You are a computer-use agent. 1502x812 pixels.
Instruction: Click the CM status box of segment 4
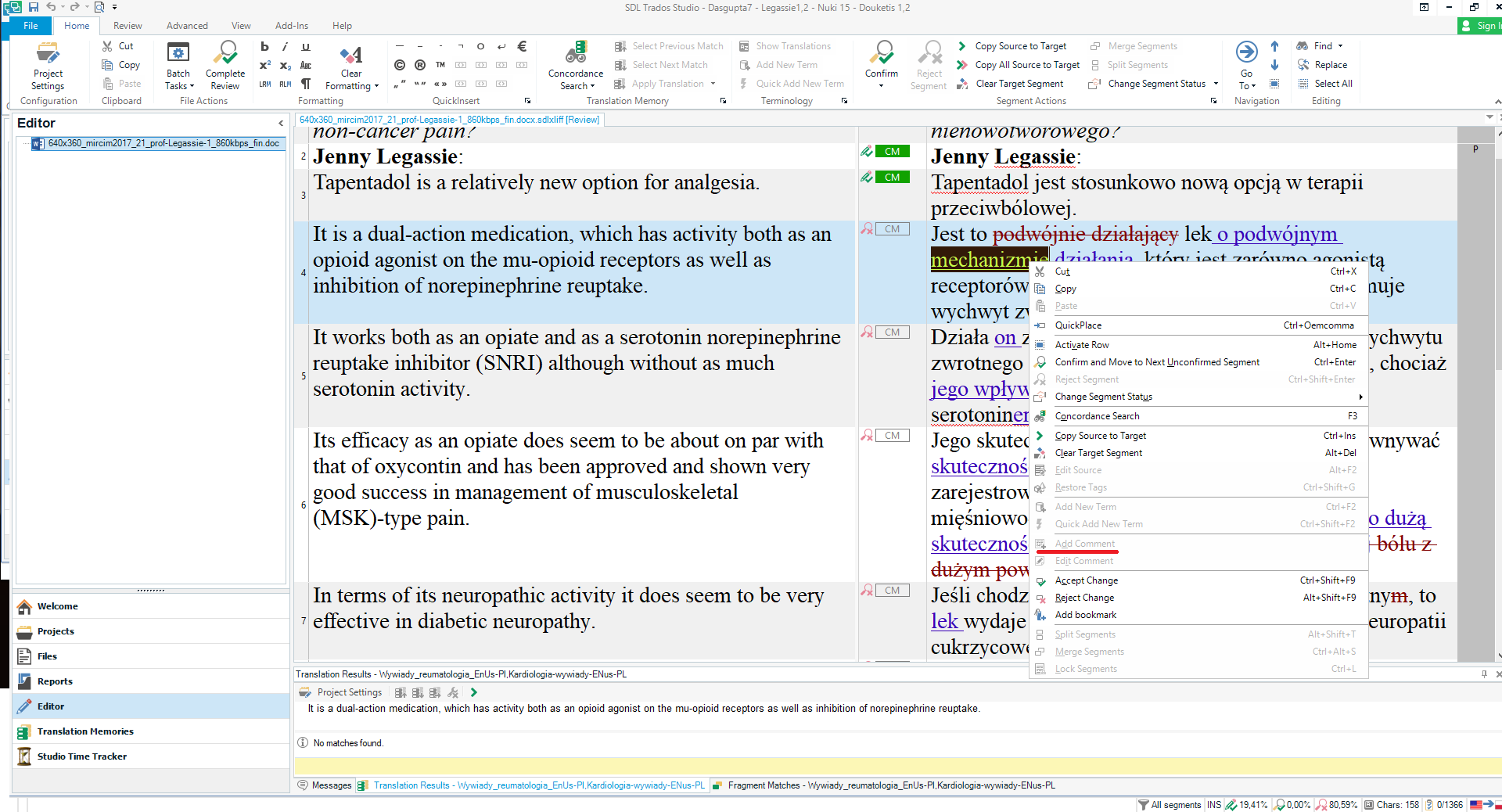[893, 229]
